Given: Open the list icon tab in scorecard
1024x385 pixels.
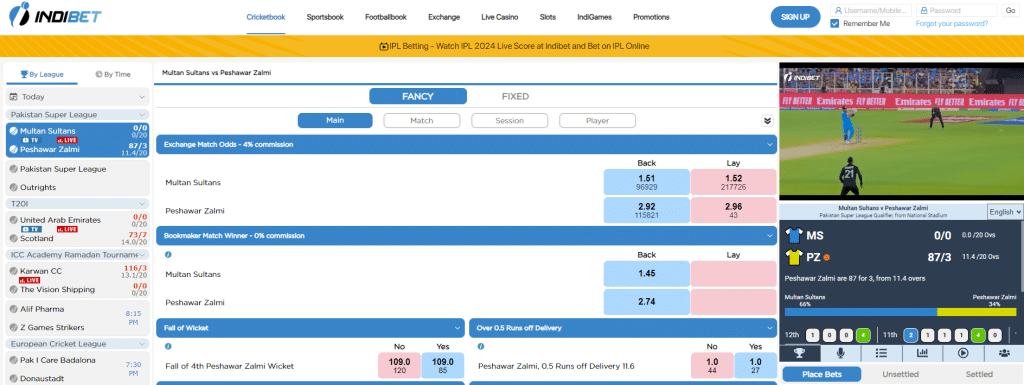Looking at the screenshot, I should [x=881, y=353].
